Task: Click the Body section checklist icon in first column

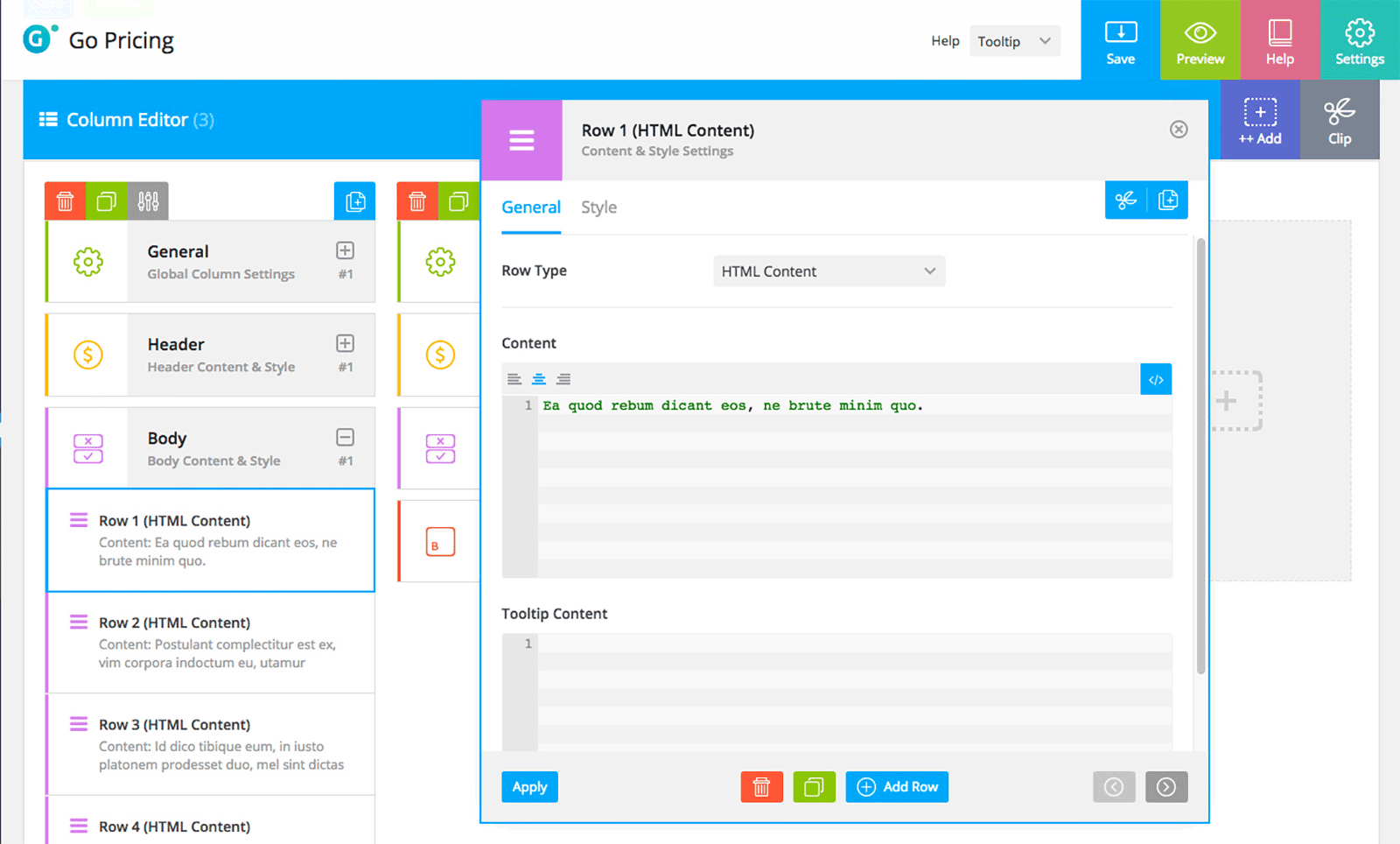Action: (87, 448)
